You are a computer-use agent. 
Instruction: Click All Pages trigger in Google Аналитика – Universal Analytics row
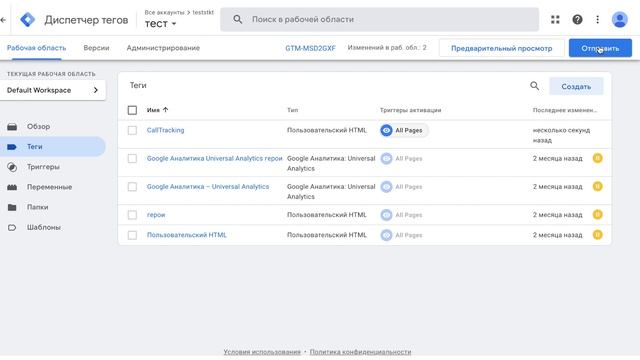[402, 187]
